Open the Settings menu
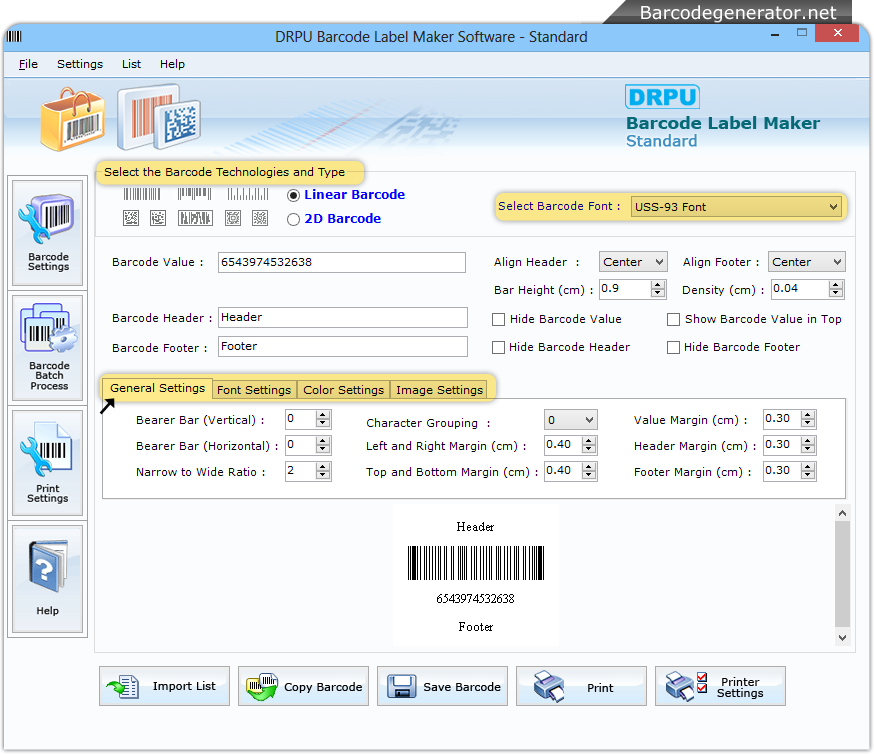The width and height of the screenshot is (874, 754). (x=80, y=64)
